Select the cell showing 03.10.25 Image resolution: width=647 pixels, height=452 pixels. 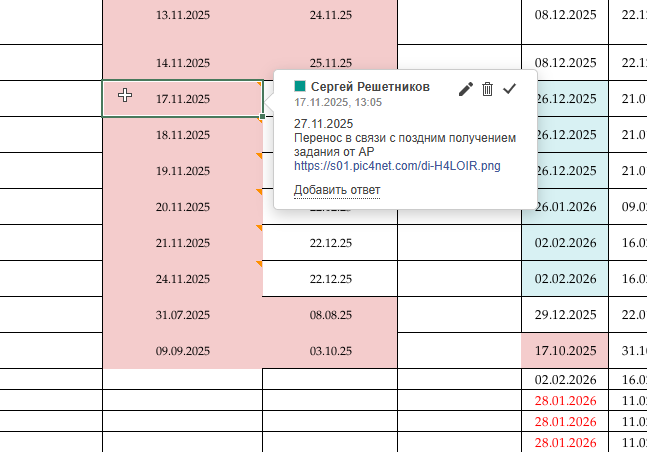[x=330, y=351]
